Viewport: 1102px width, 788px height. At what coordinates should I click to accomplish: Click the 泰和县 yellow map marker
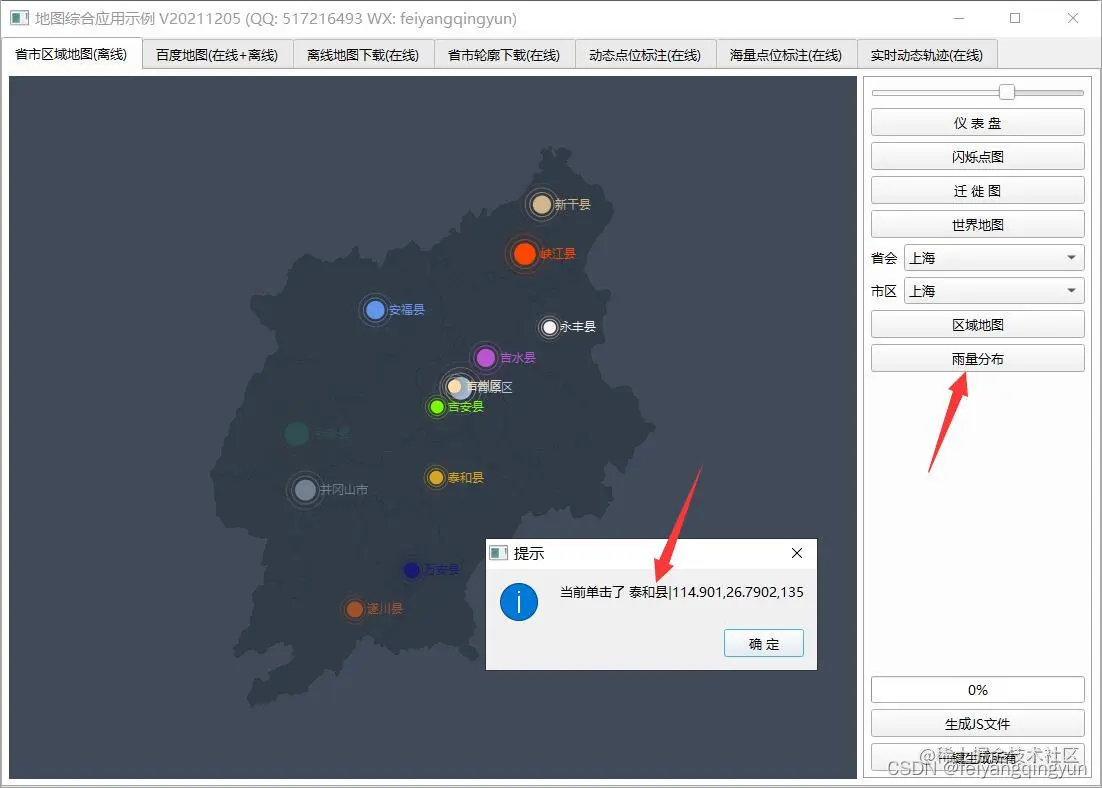437,477
